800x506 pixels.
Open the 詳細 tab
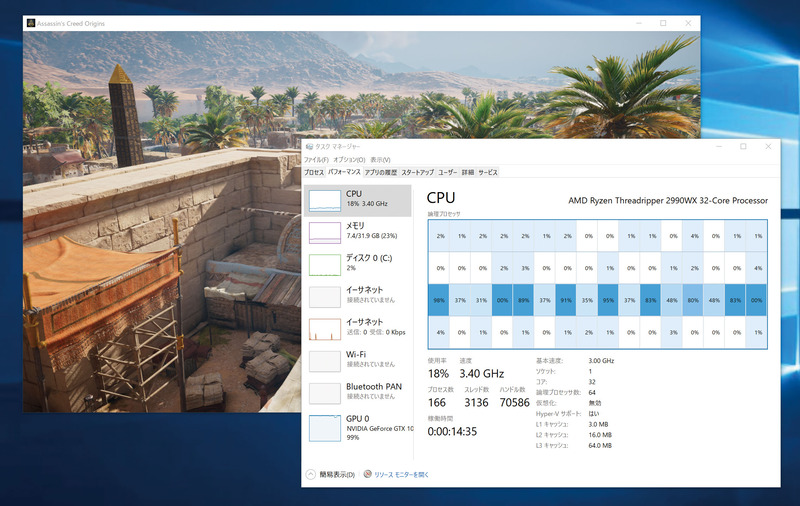click(468, 172)
